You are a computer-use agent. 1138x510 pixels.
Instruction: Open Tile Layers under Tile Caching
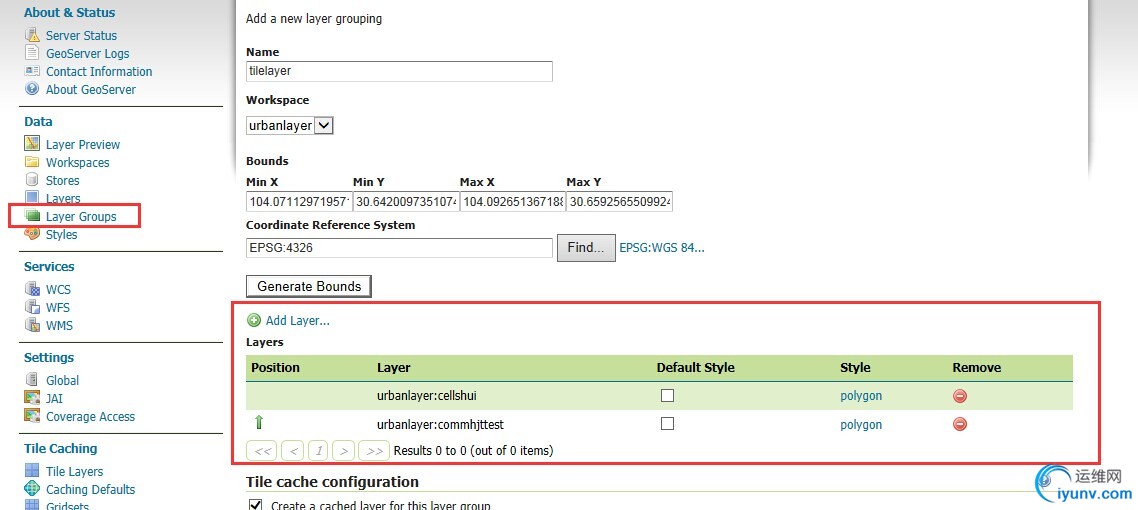click(74, 471)
